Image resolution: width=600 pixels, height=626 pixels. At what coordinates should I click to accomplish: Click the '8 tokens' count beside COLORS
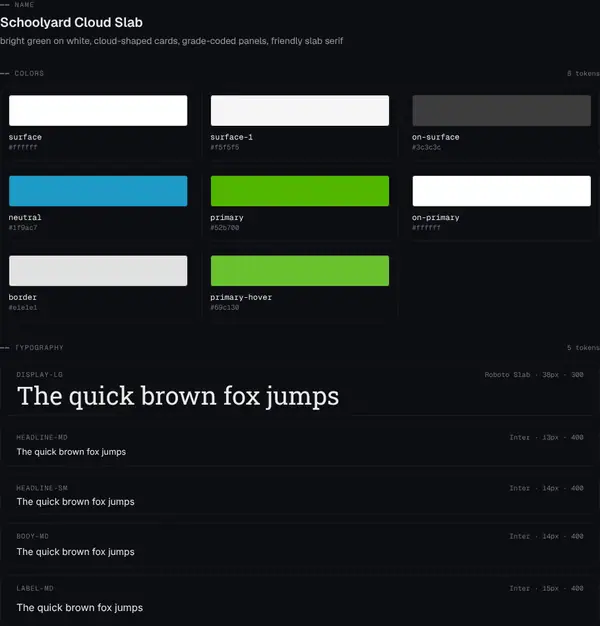(x=583, y=73)
